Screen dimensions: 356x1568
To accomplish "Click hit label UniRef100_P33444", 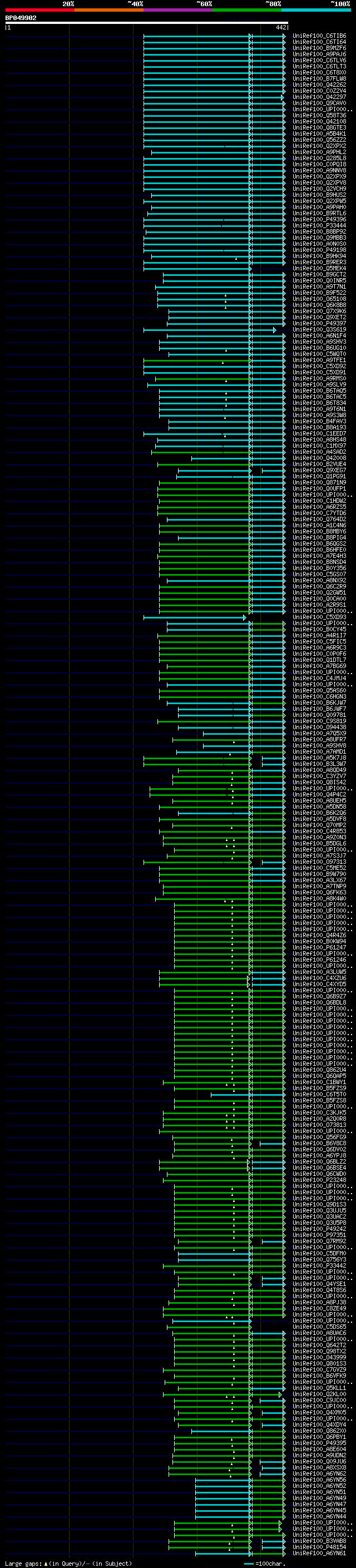I will 319,225.
